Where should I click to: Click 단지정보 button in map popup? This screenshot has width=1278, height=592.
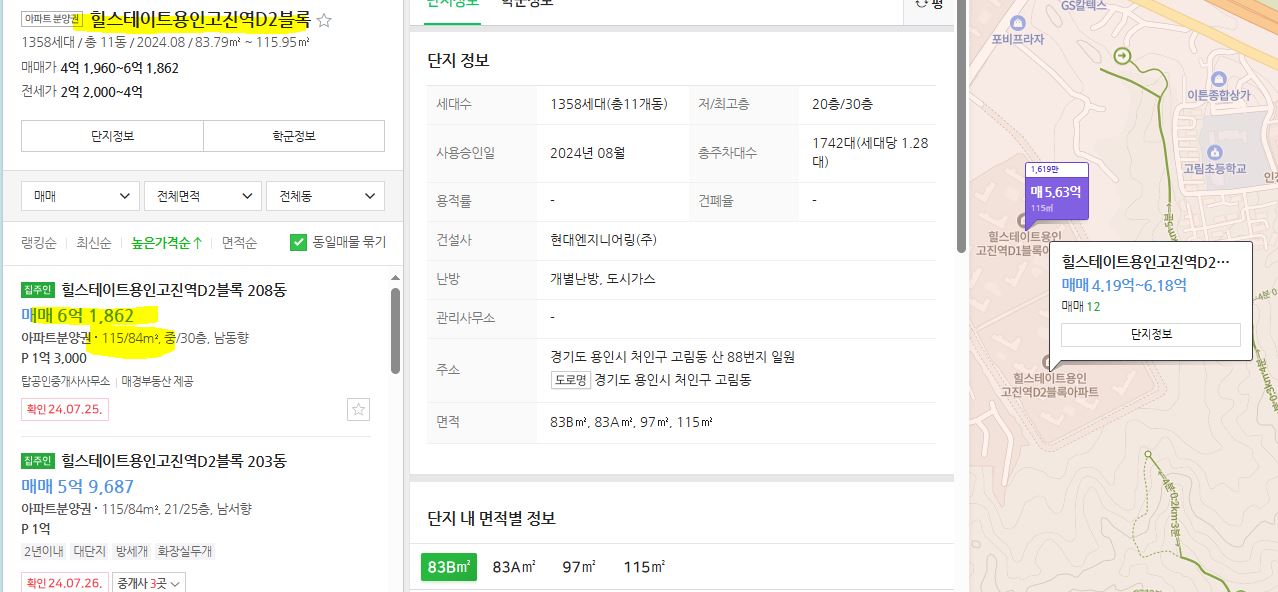pyautogui.click(x=1151, y=335)
